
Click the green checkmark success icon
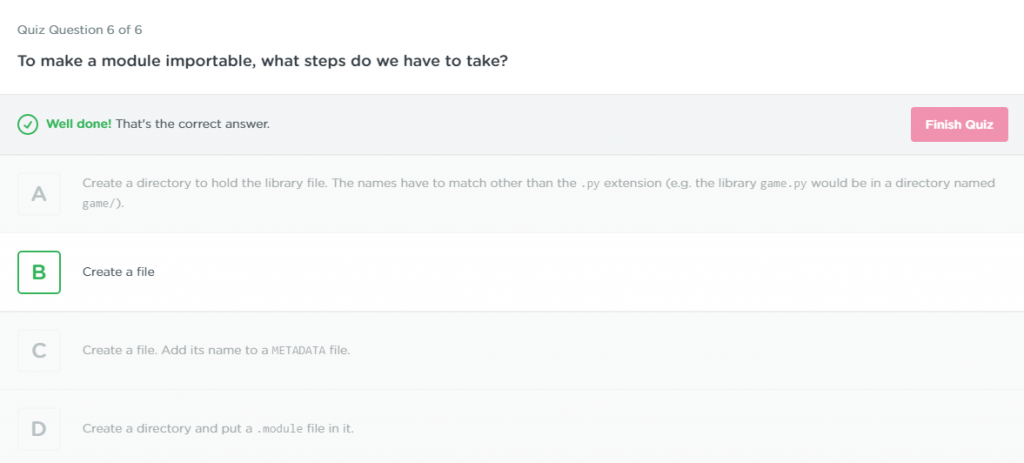coord(27,124)
